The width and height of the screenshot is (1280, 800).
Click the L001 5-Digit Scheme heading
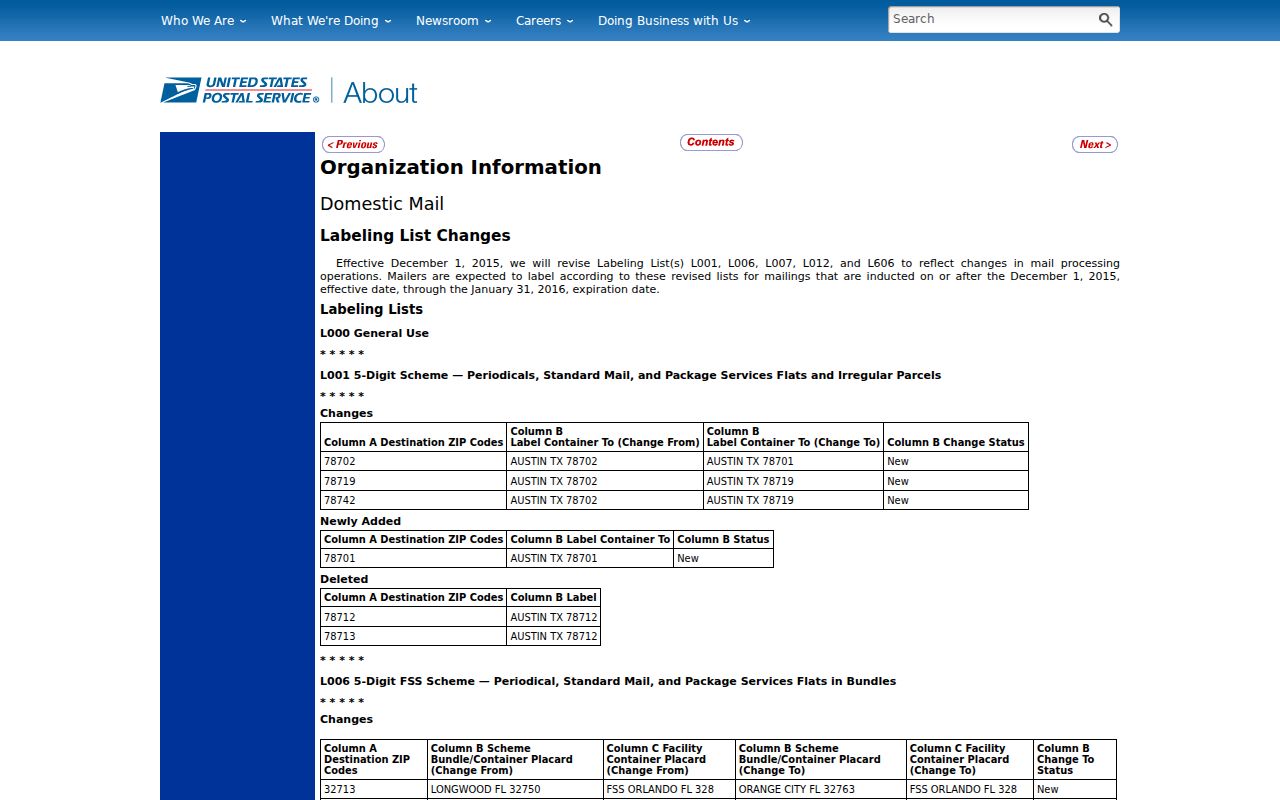(630, 375)
